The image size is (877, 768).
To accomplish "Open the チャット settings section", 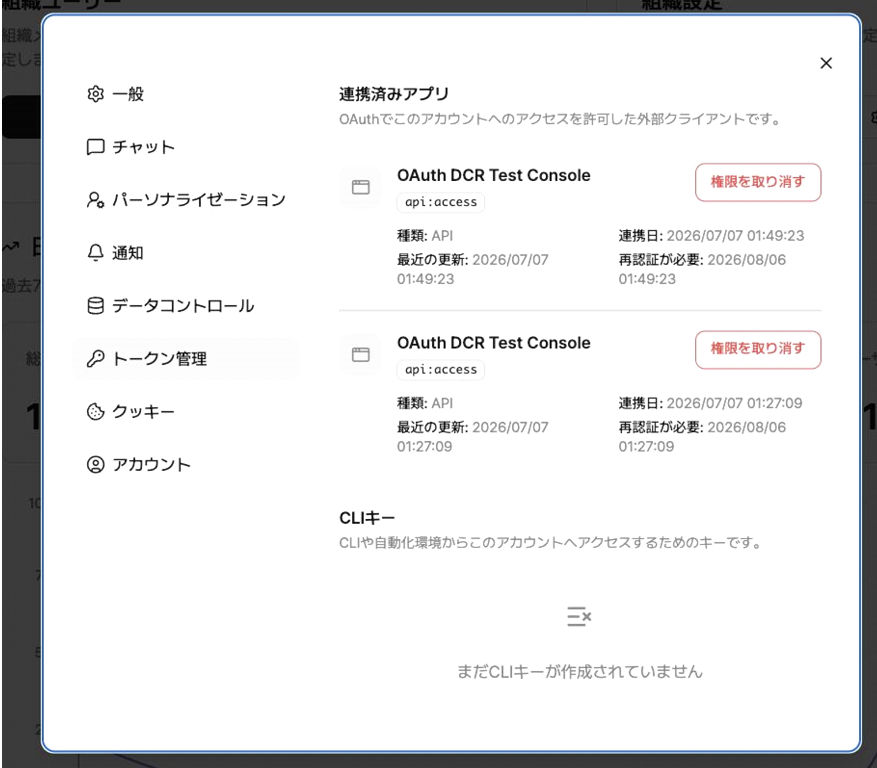I will 186,147.
